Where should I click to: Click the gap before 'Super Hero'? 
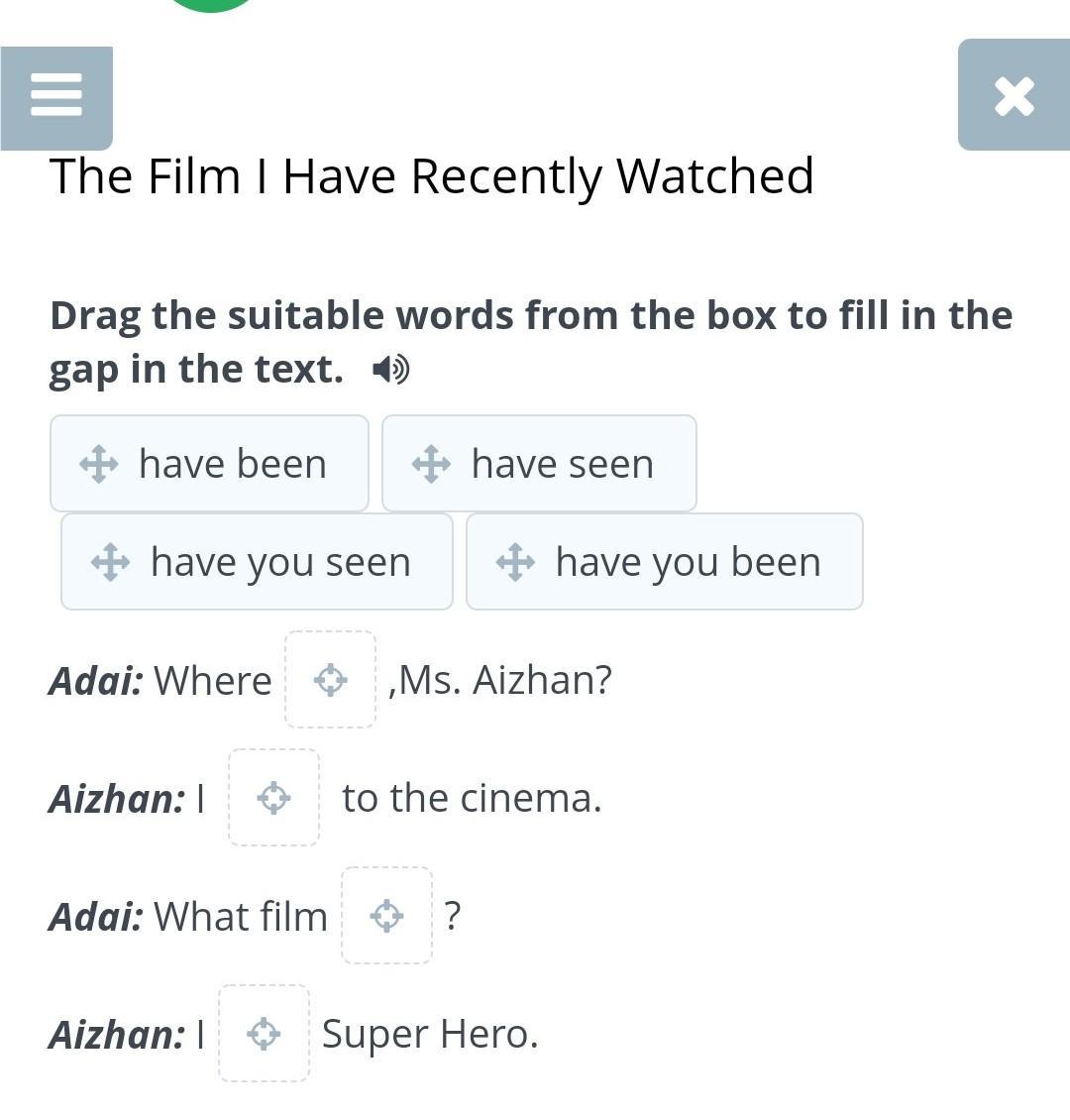(x=265, y=1033)
